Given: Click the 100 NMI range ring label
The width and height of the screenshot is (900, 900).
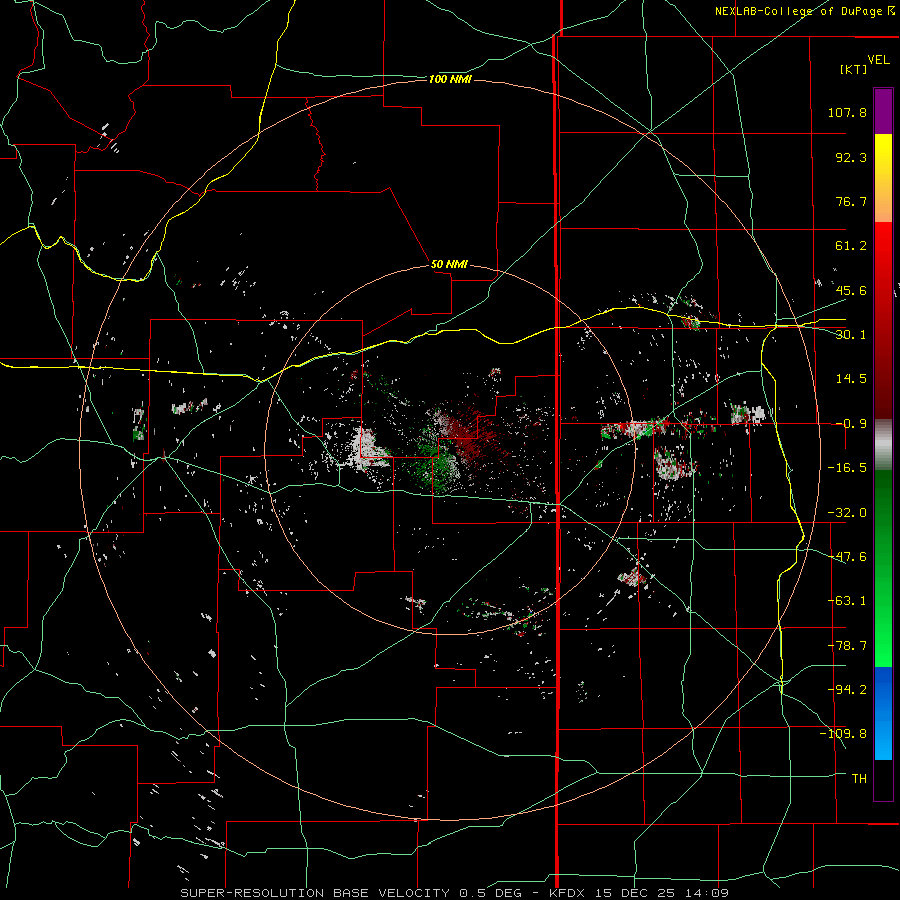Looking at the screenshot, I should tap(450, 79).
